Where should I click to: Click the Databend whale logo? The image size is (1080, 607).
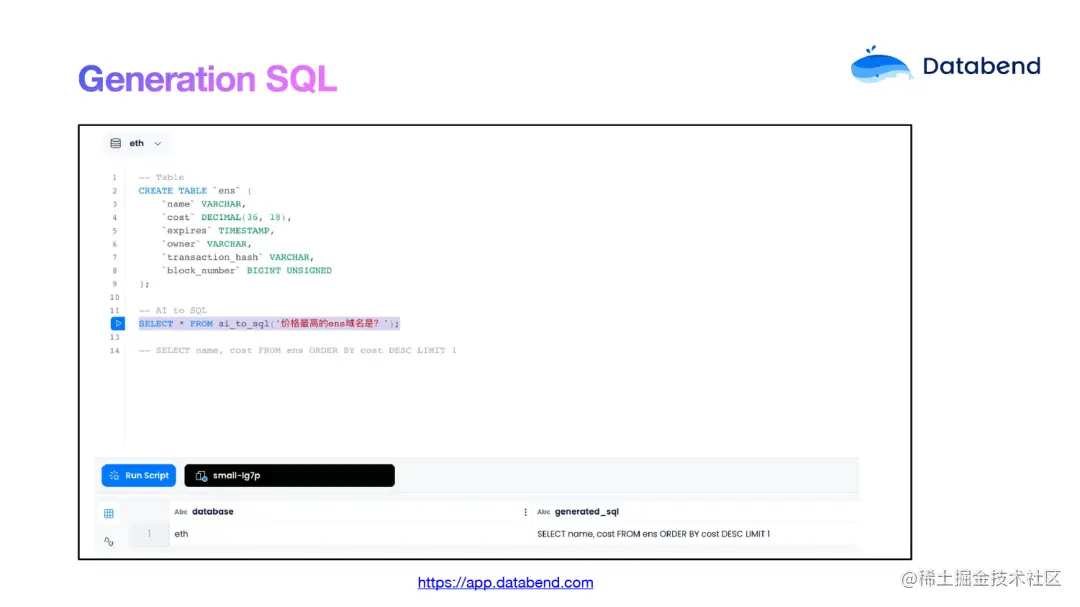click(x=881, y=65)
